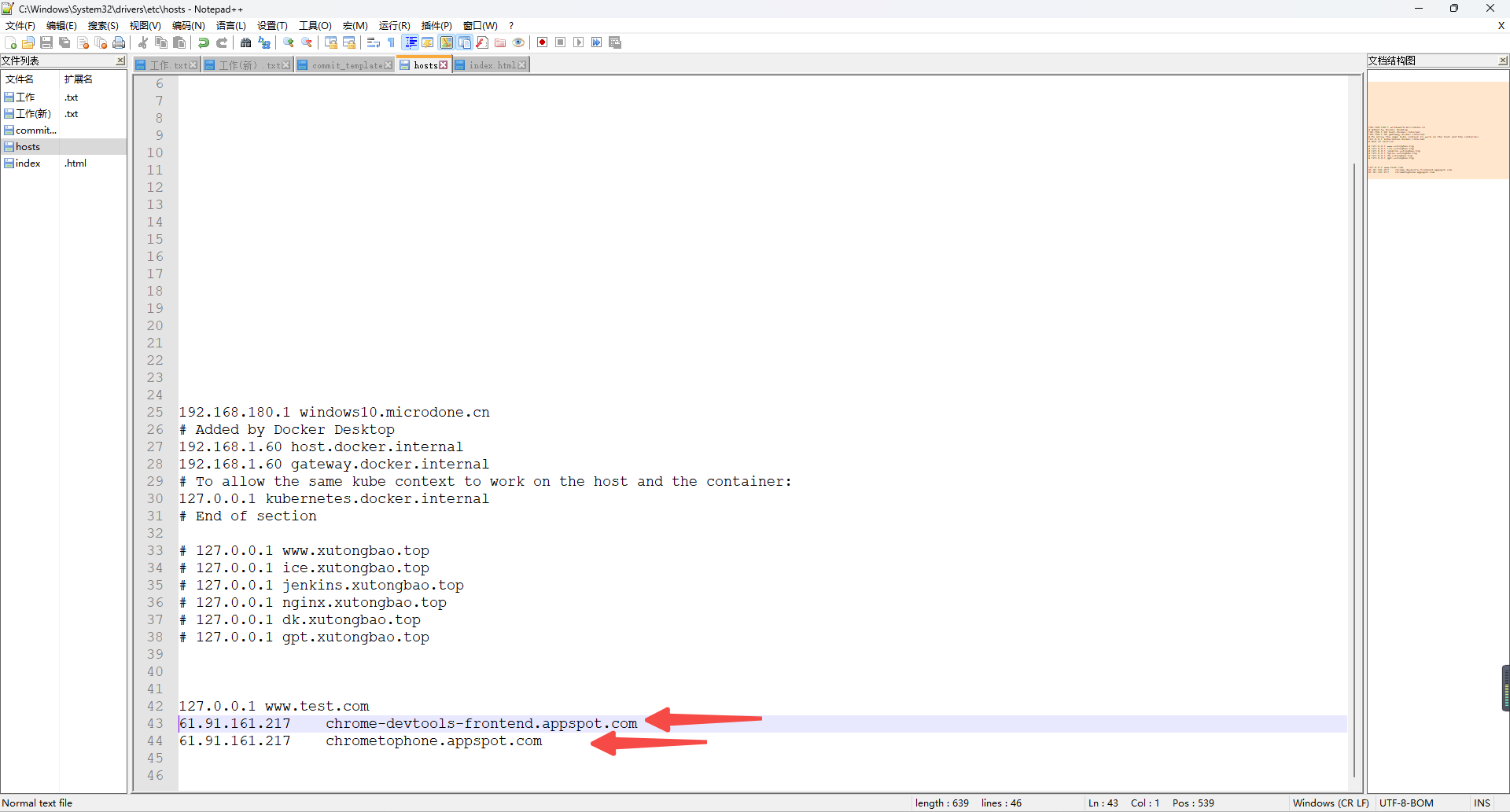Open the 语言(L) menu
The image size is (1510, 812).
(x=231, y=26)
